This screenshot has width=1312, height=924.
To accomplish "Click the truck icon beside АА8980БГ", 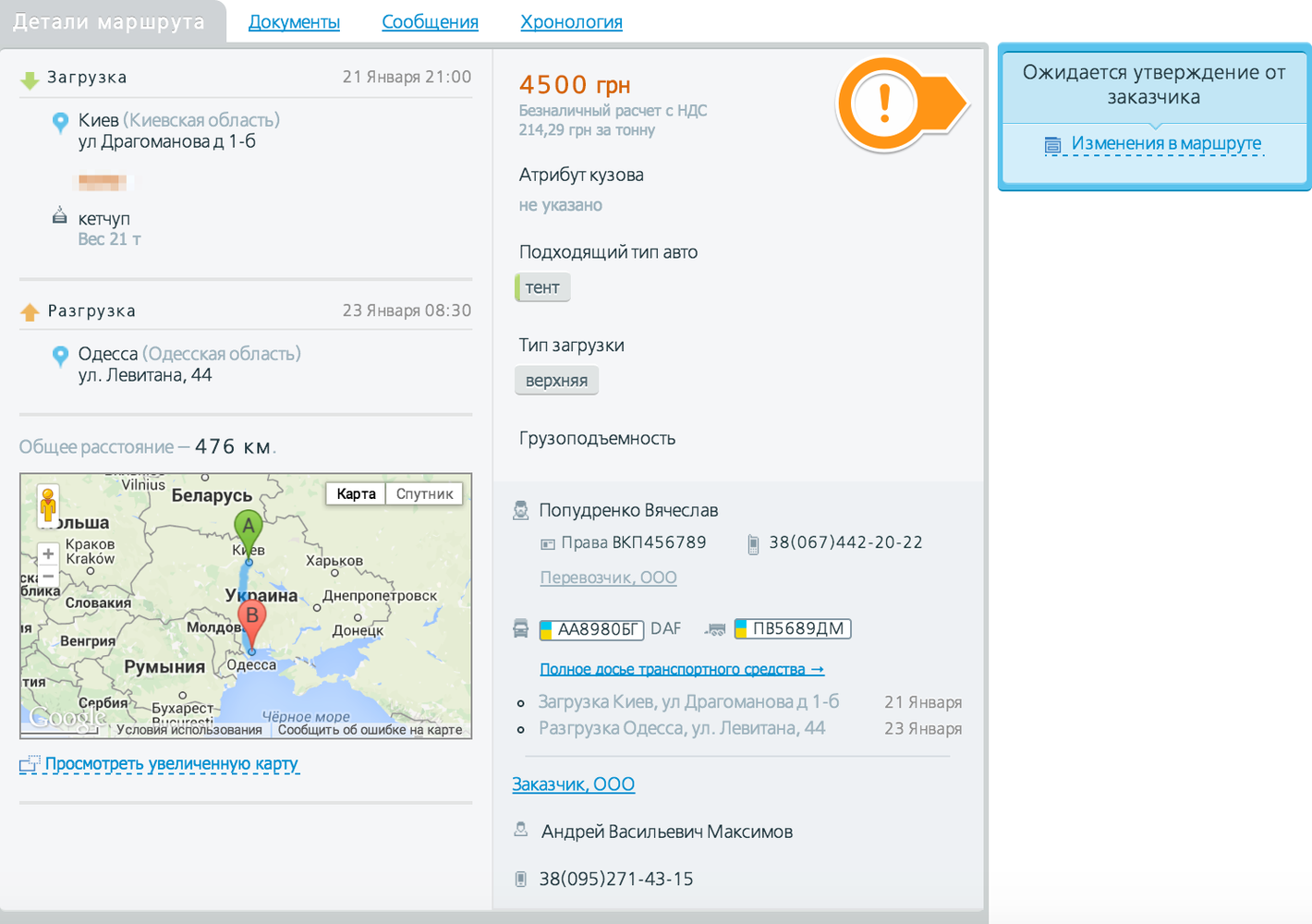I will pyautogui.click(x=521, y=629).
